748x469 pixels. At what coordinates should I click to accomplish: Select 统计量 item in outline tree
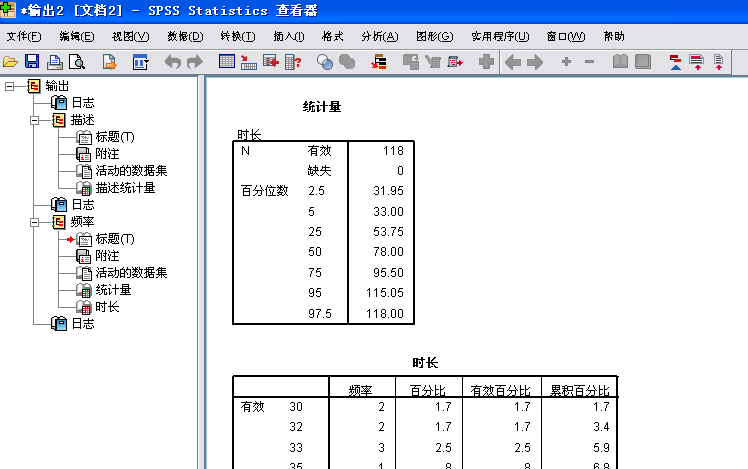tap(113, 290)
